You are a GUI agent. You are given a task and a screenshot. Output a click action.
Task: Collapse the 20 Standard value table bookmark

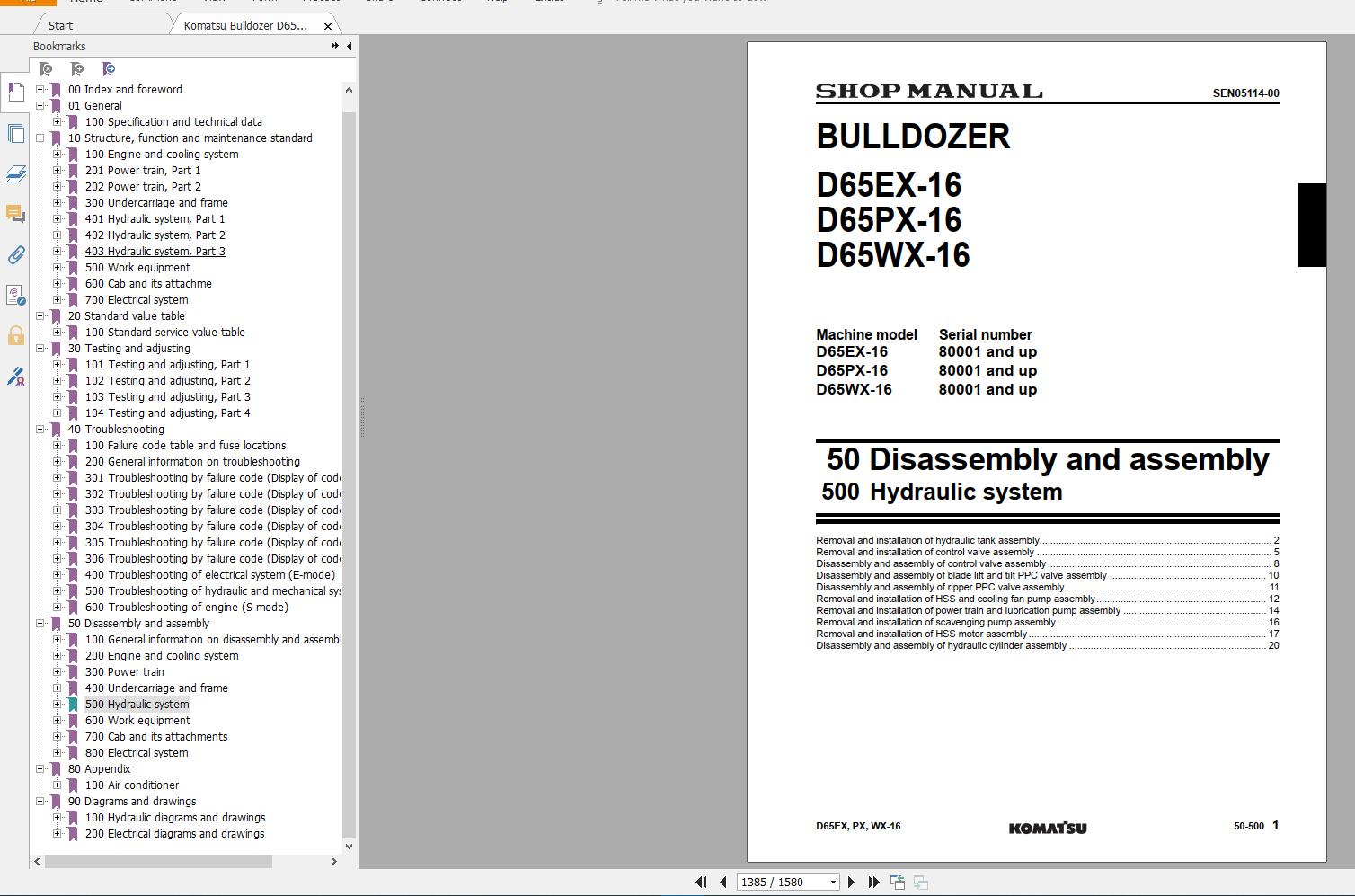[40, 316]
